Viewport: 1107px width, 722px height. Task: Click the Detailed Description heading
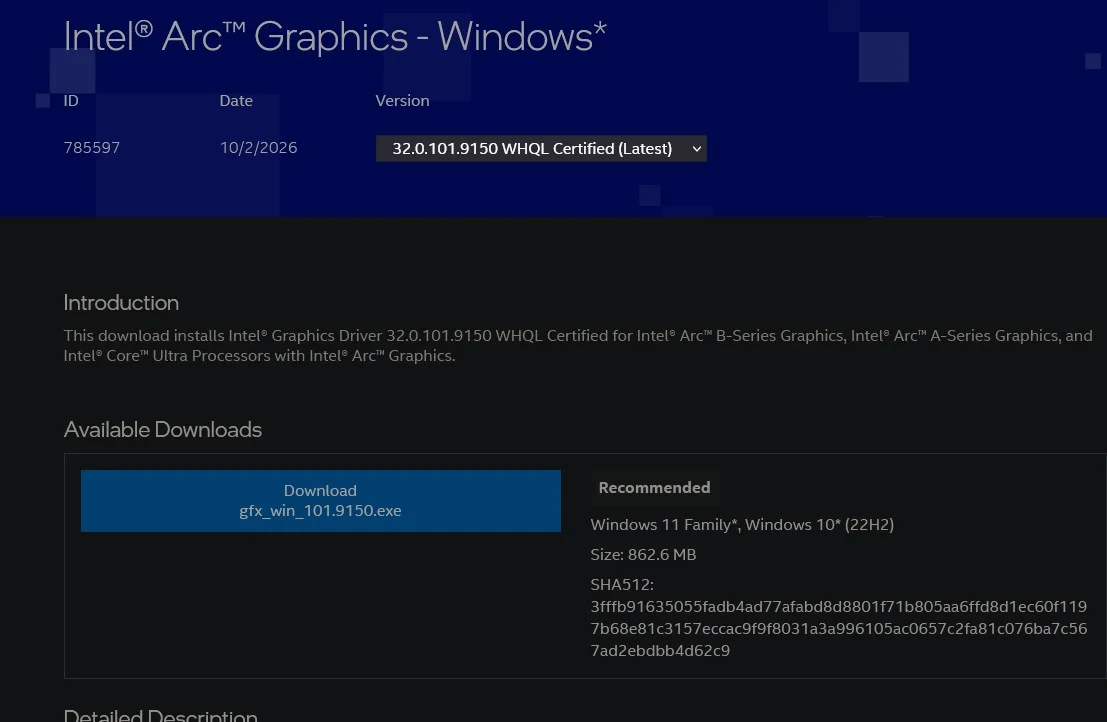160,714
